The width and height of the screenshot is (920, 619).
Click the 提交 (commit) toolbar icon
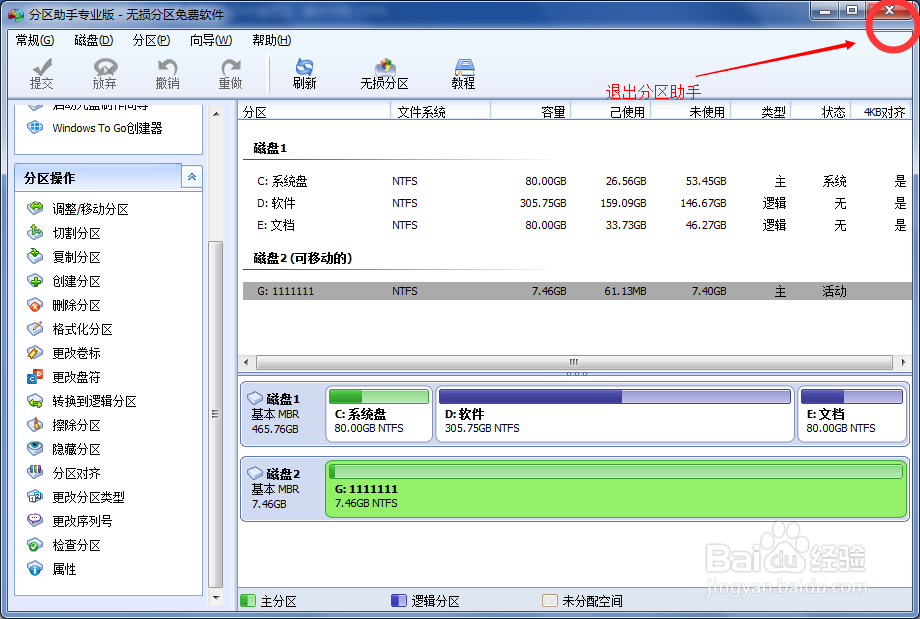point(42,73)
